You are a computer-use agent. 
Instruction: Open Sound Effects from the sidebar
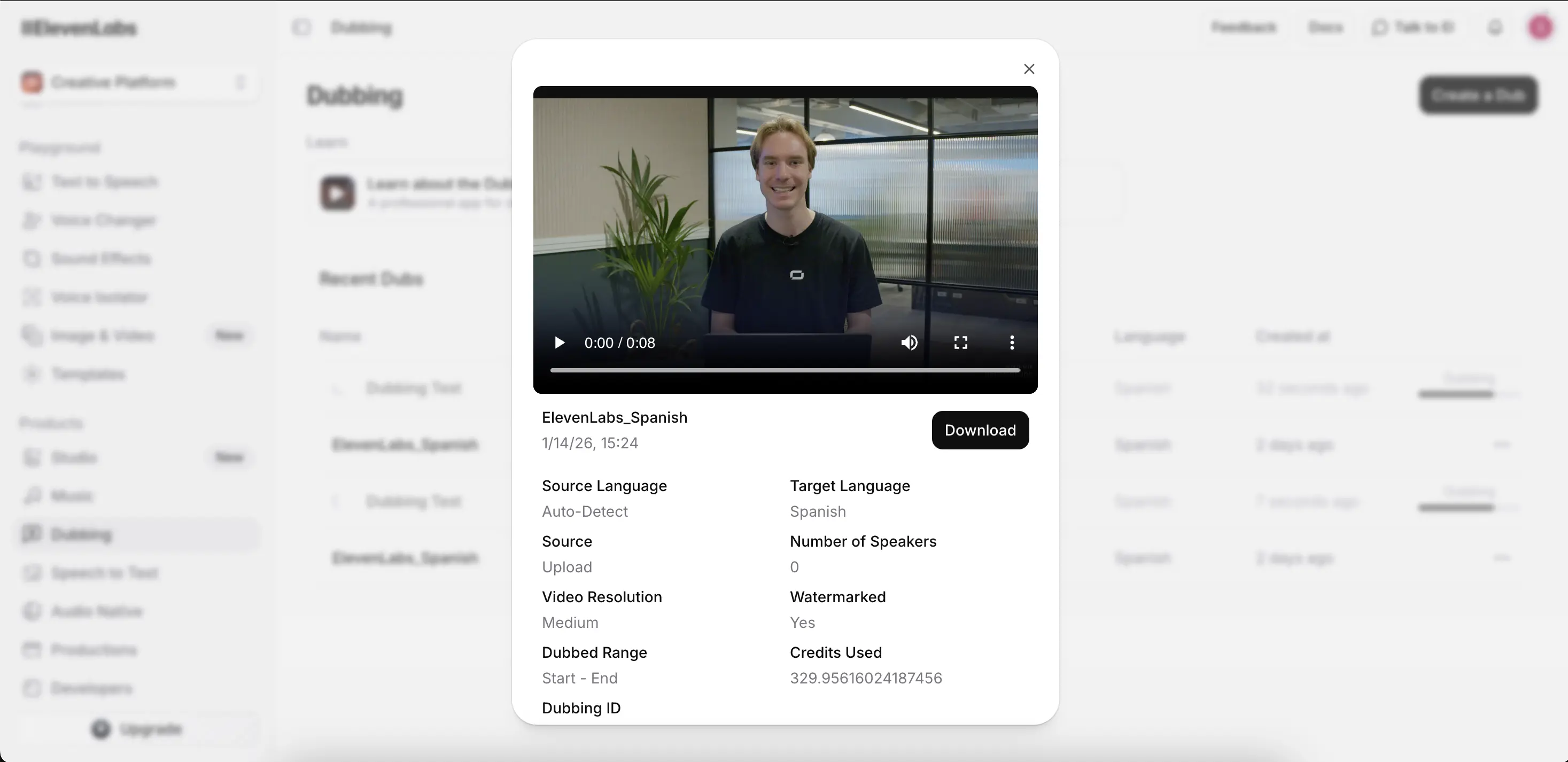coord(100,258)
